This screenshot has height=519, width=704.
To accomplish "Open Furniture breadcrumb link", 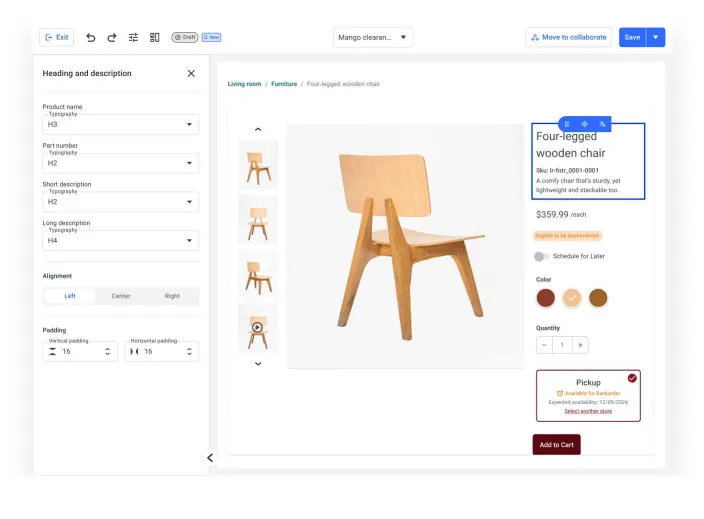I will pos(284,84).
